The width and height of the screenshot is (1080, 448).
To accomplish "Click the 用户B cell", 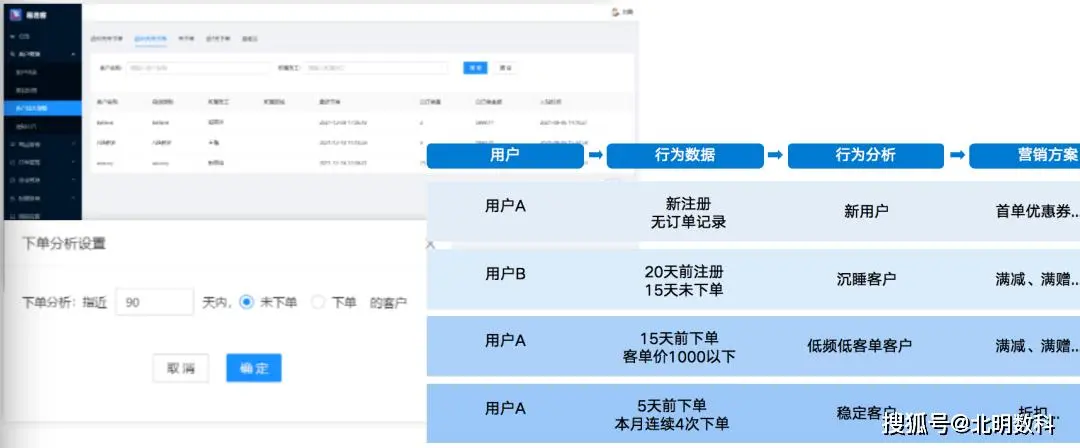I will click(x=505, y=274).
